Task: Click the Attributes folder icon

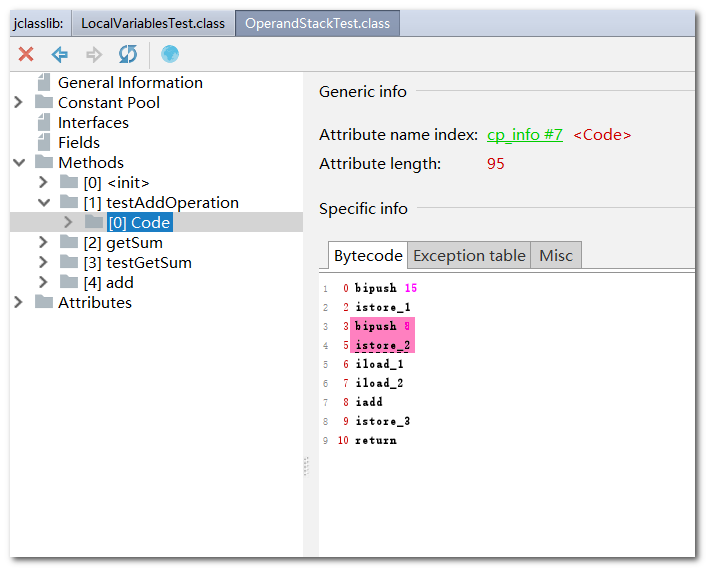Action: [43, 303]
